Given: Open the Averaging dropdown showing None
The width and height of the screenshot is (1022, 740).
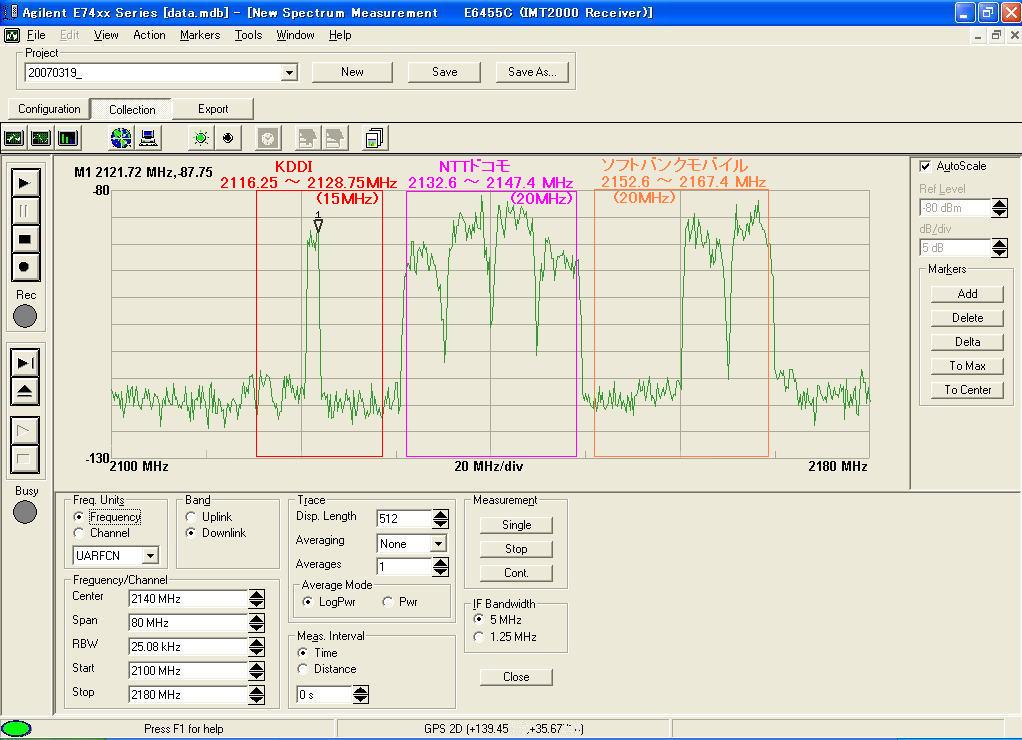Looking at the screenshot, I should pyautogui.click(x=439, y=543).
